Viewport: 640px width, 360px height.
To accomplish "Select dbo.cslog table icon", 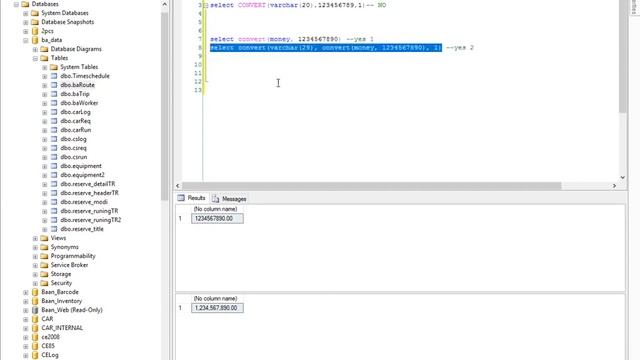I will 54,139.
